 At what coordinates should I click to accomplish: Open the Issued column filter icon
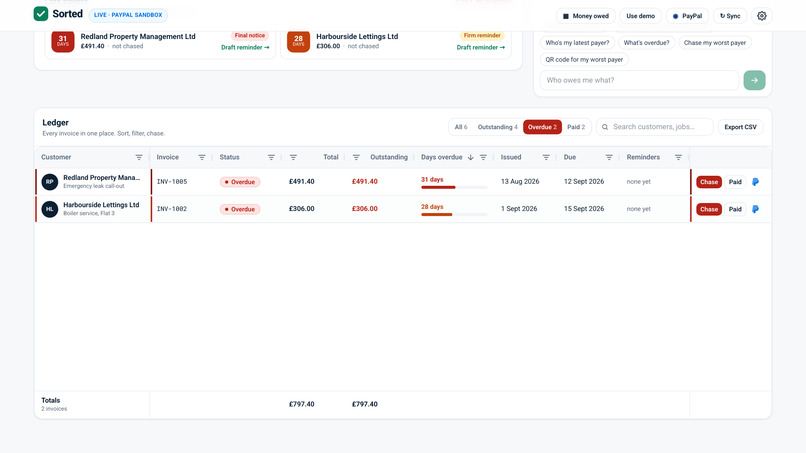(546, 157)
